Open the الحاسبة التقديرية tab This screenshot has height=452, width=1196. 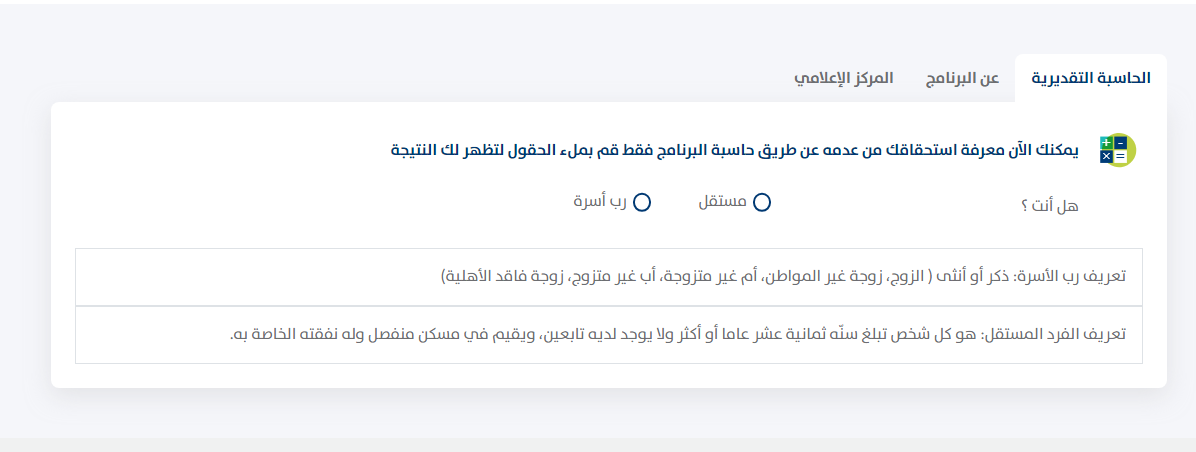pyautogui.click(x=1091, y=79)
